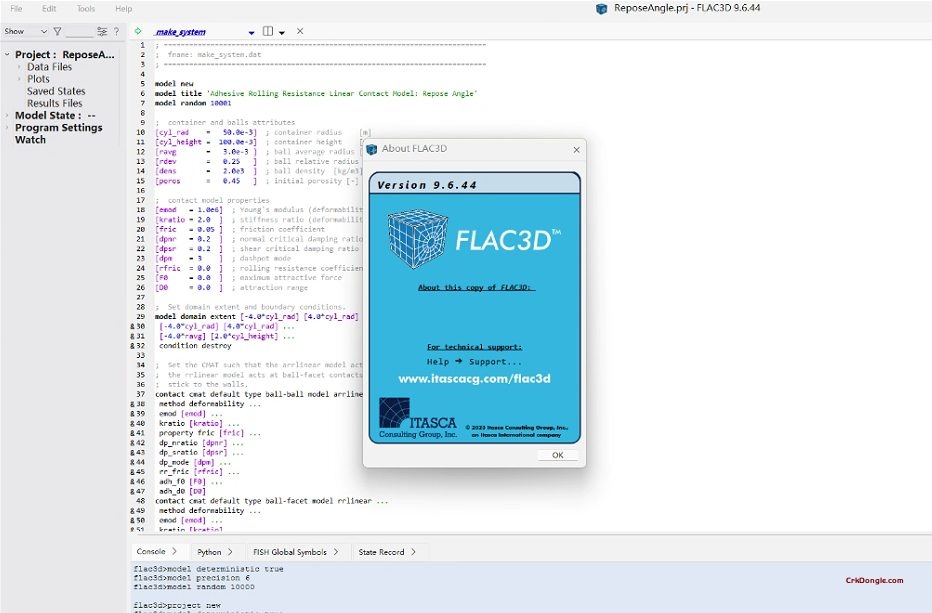Open www.itascacg.com/flac3d link
932x613 pixels.
click(474, 379)
